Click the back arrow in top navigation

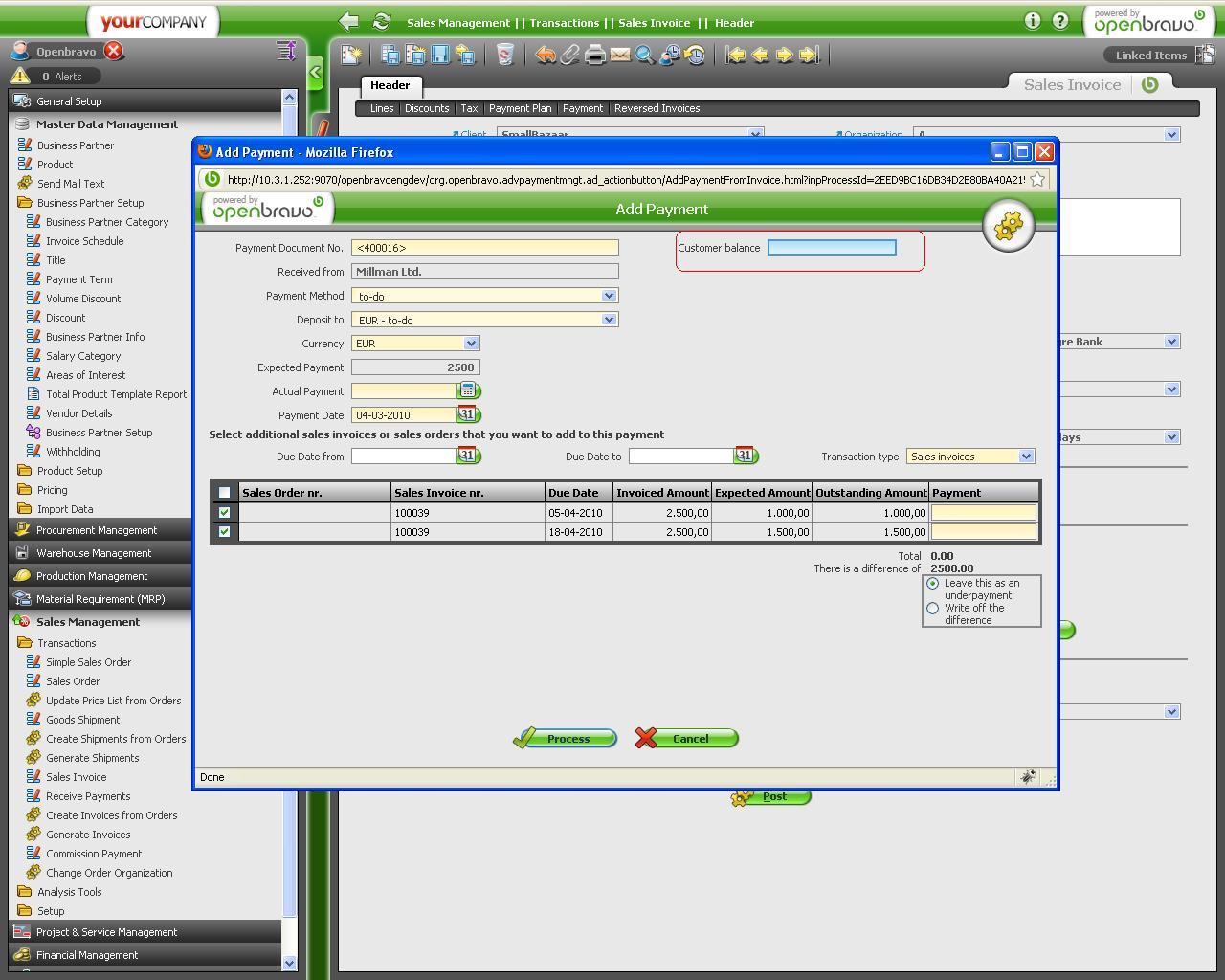349,22
